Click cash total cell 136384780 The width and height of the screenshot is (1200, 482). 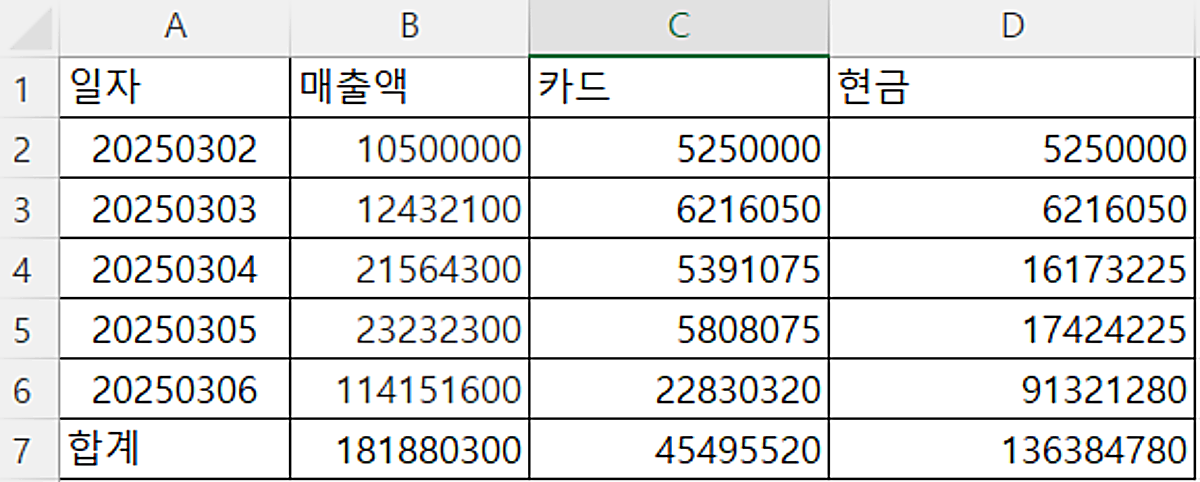pyautogui.click(x=1013, y=448)
